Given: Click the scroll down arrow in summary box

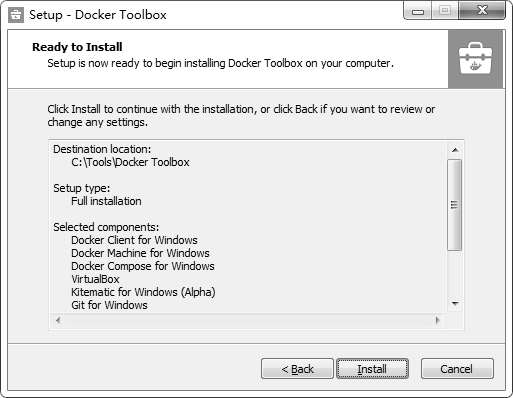Looking at the screenshot, I should [455, 303].
